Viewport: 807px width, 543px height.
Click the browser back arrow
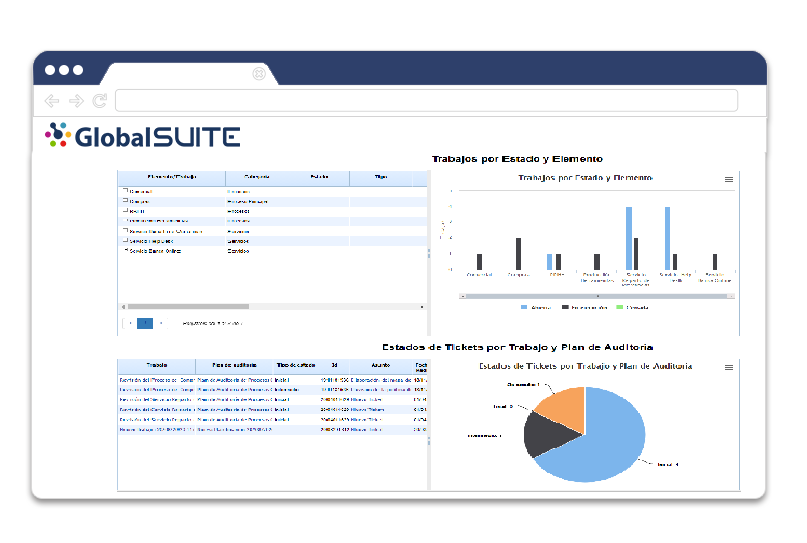(52, 101)
